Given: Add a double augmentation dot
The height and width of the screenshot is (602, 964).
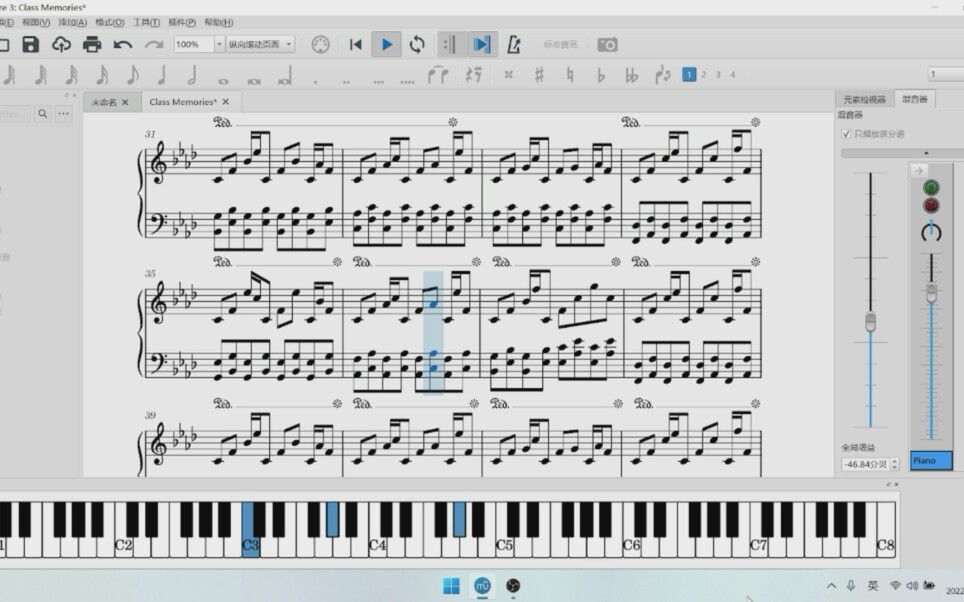Looking at the screenshot, I should click(346, 81).
